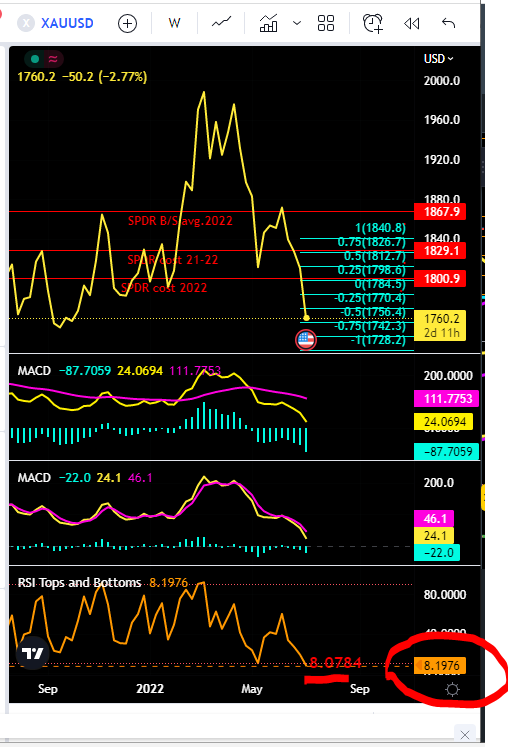The width and height of the screenshot is (508, 747).
Task: Open the layout grid icon
Action: [326, 23]
